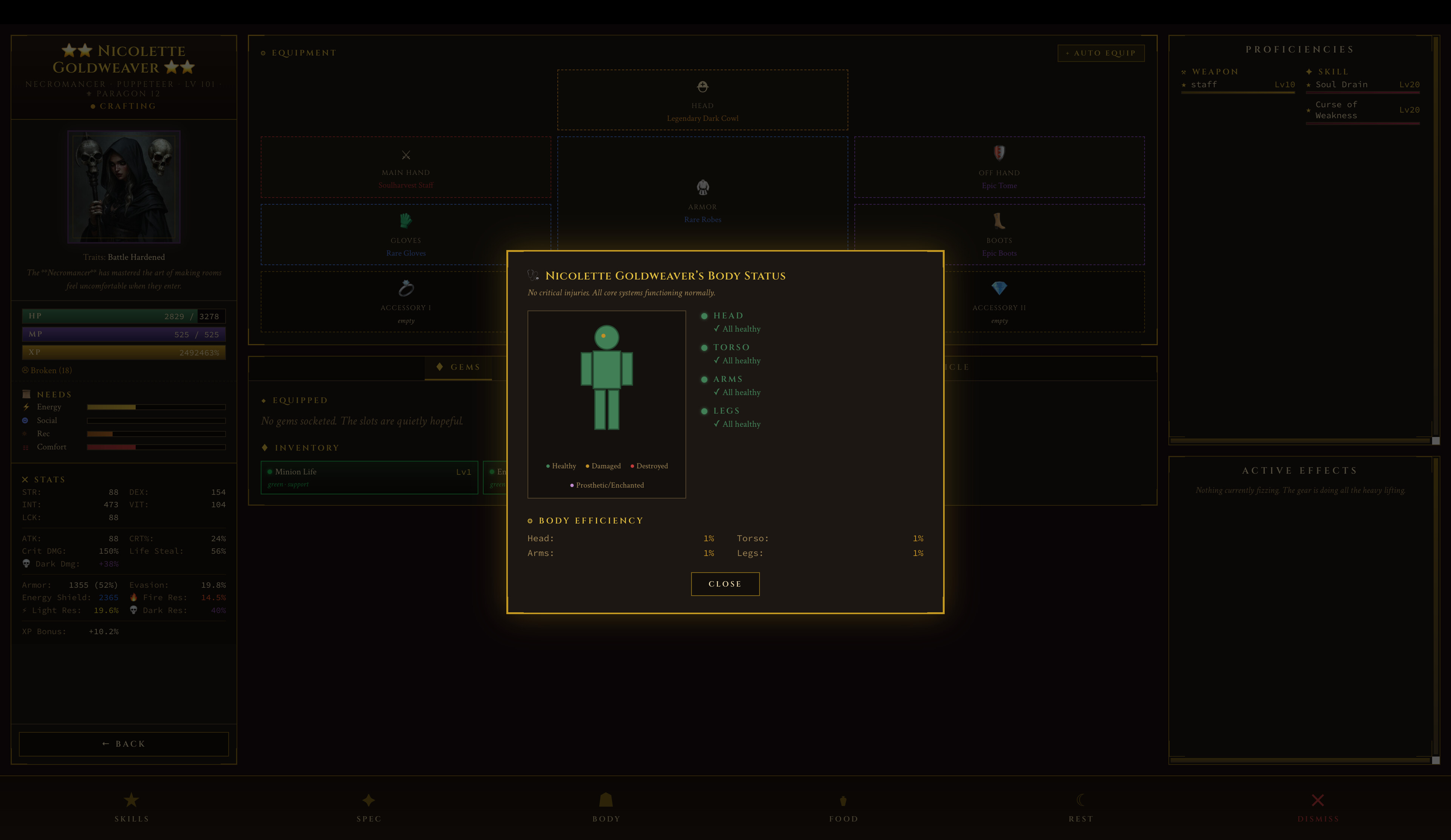Viewport: 1451px width, 840px height.
Task: Click the Torso status green dot
Action: [704, 347]
